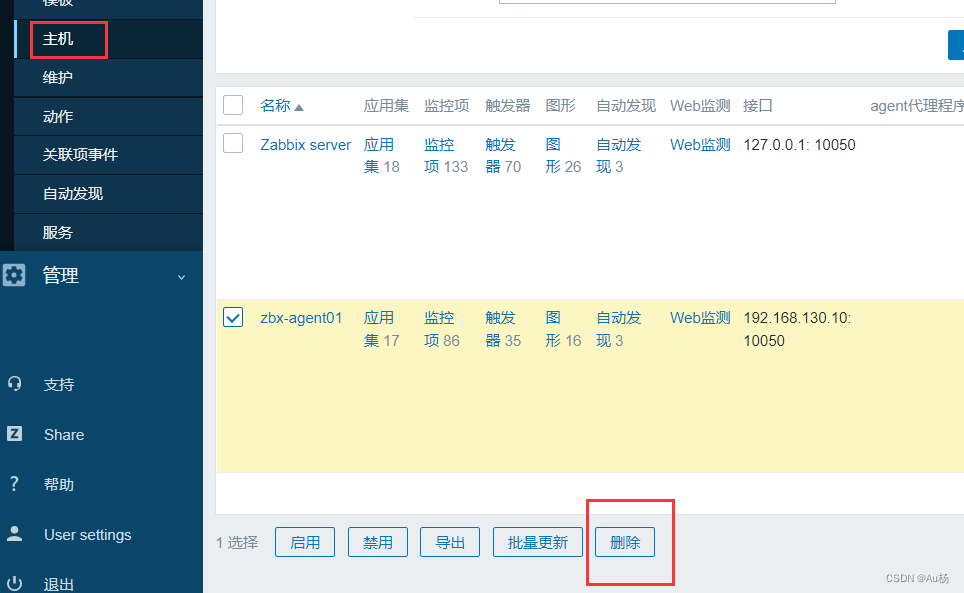Expand the 管理 section chevron
This screenshot has height=593, width=964.
(181, 277)
